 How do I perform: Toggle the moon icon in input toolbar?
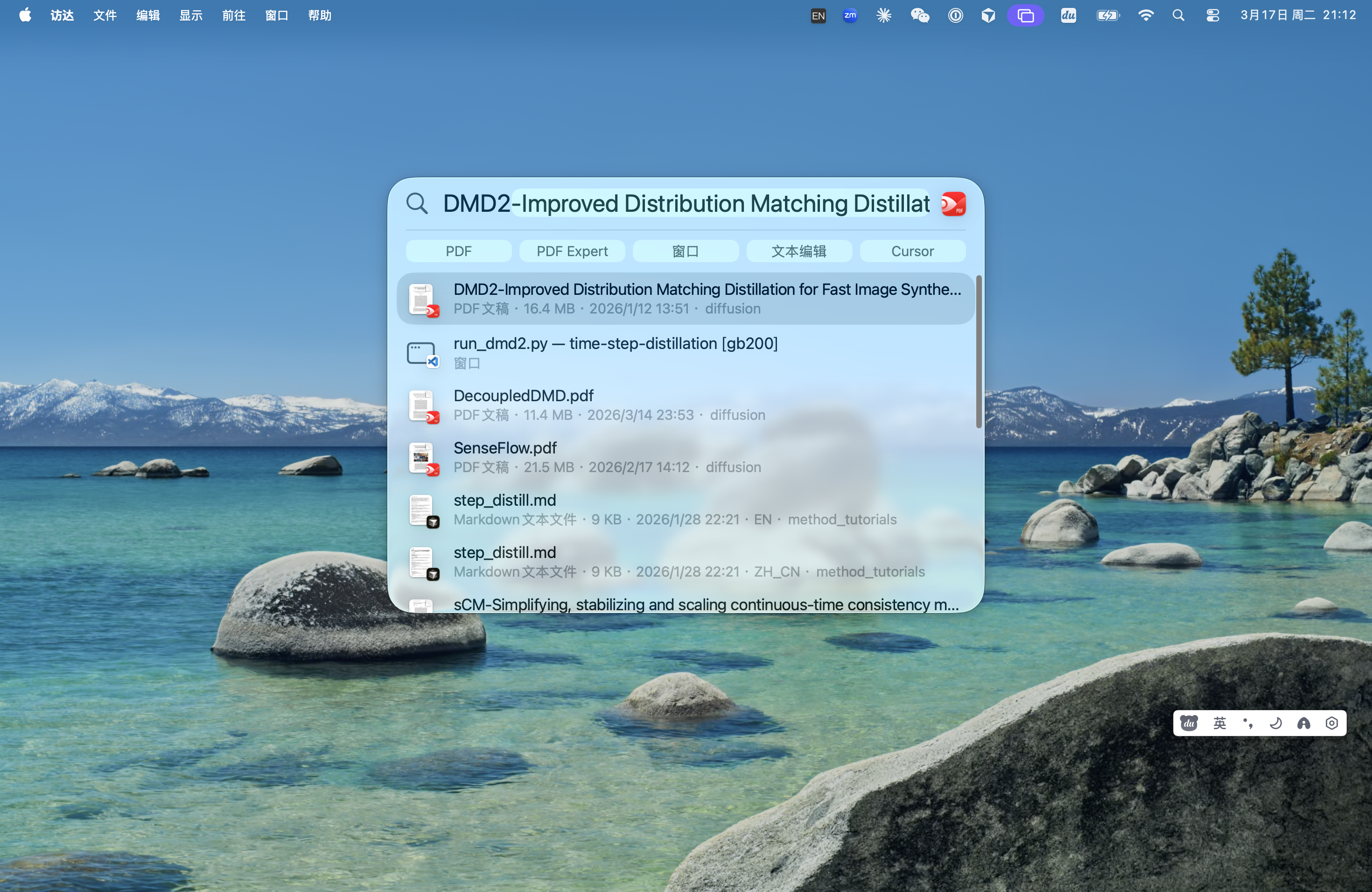1275,723
